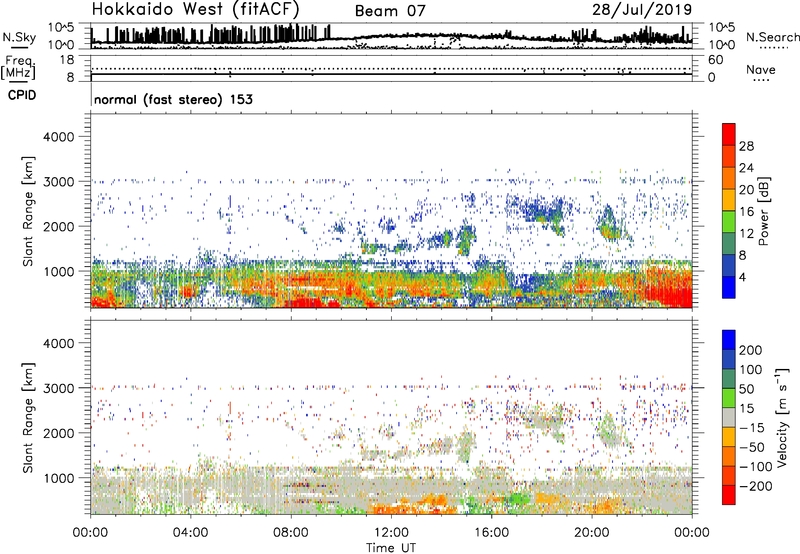Viewport: 800px width, 554px height.
Task: Select the "Freq. [MHz]" axis label
Action: click(18, 68)
